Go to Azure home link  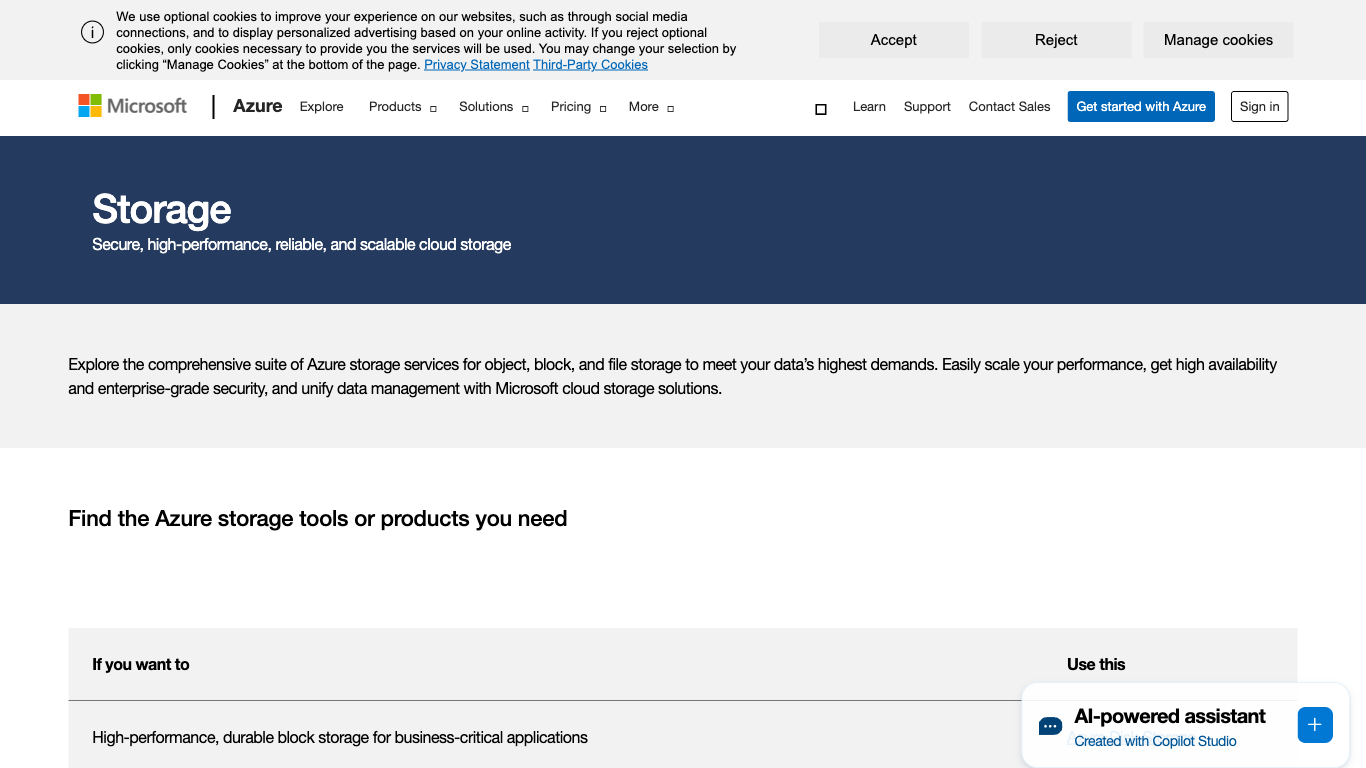(257, 106)
